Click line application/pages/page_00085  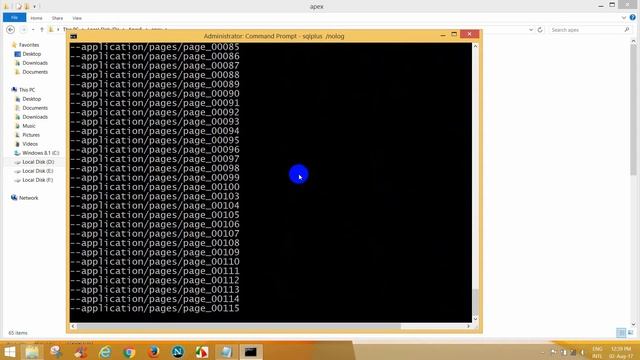click(155, 47)
